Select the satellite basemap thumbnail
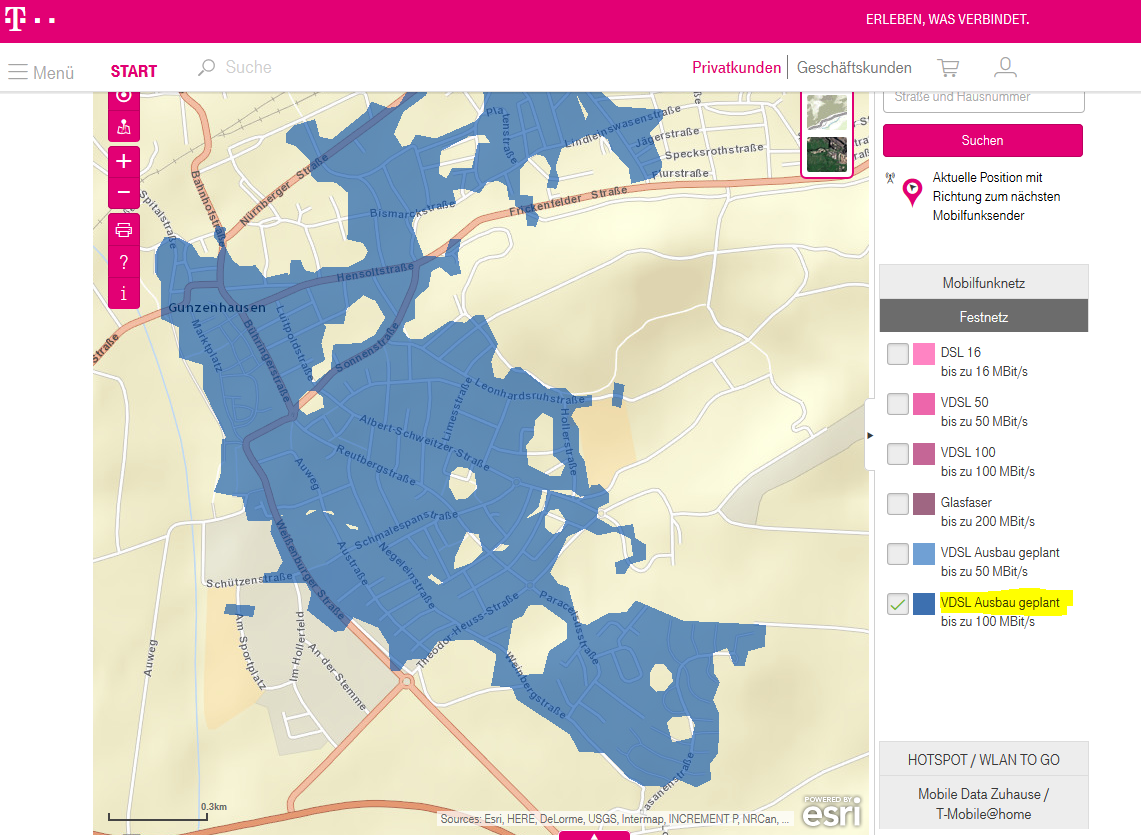This screenshot has height=840, width=1141. (x=827, y=154)
